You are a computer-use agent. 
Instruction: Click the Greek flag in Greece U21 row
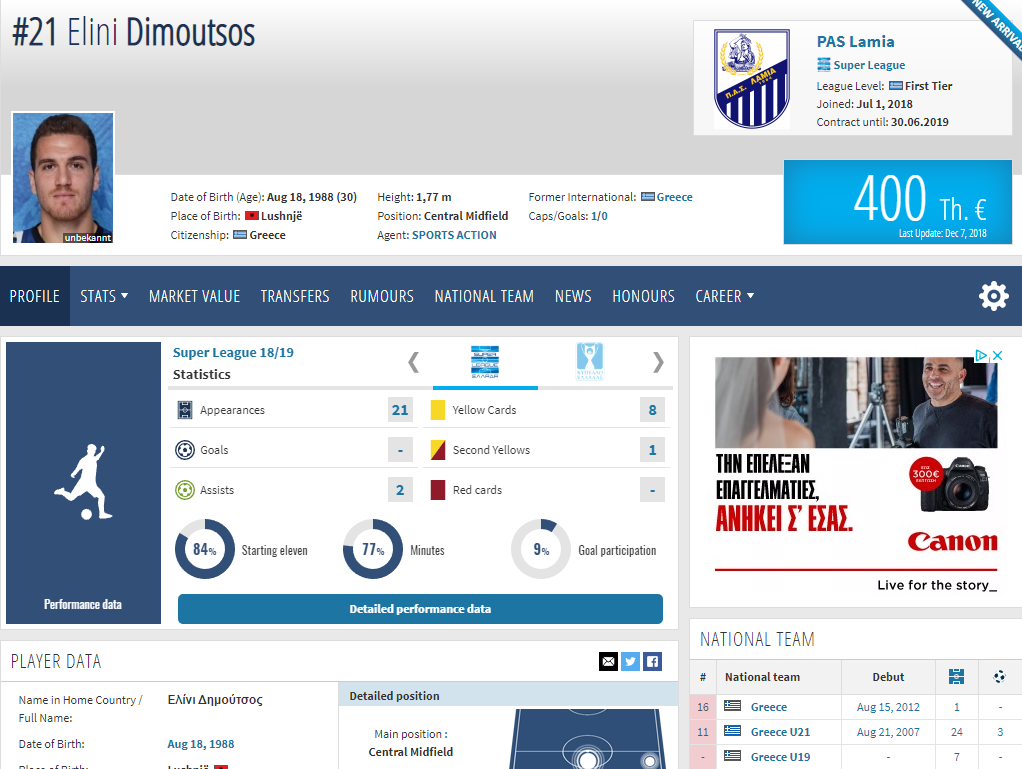click(733, 731)
